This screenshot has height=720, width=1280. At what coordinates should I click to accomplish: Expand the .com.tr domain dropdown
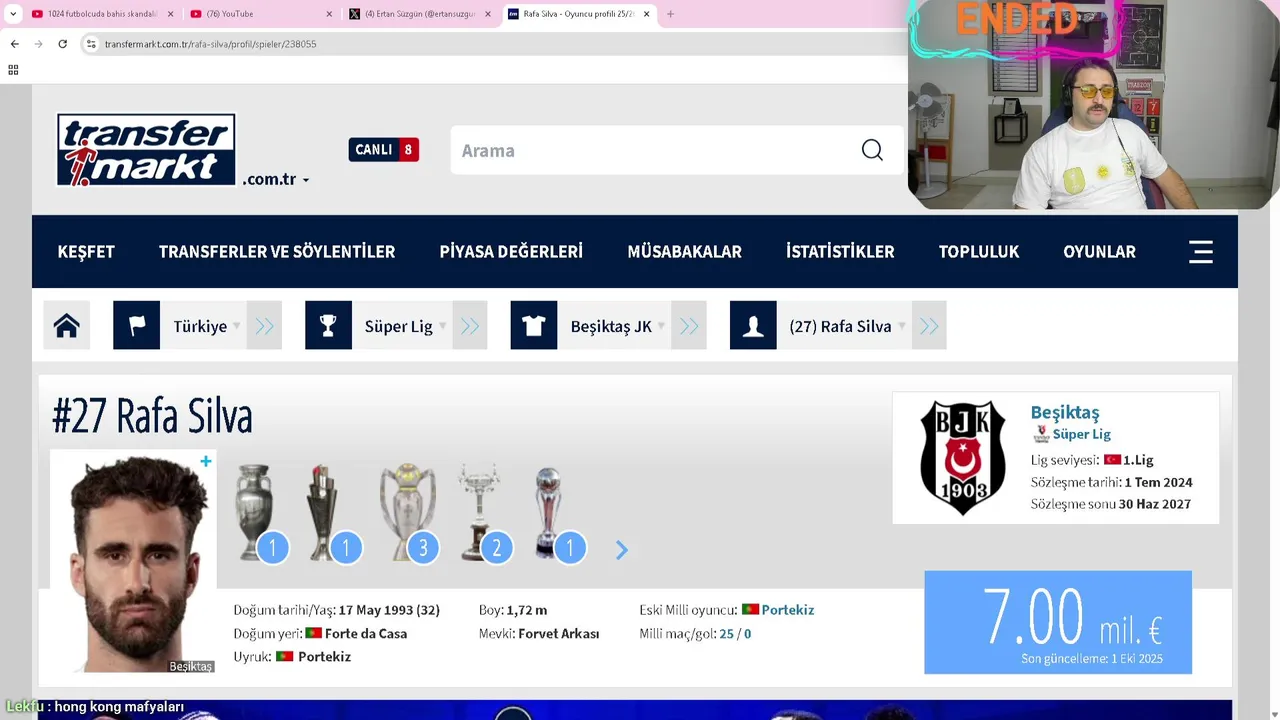pyautogui.click(x=306, y=181)
